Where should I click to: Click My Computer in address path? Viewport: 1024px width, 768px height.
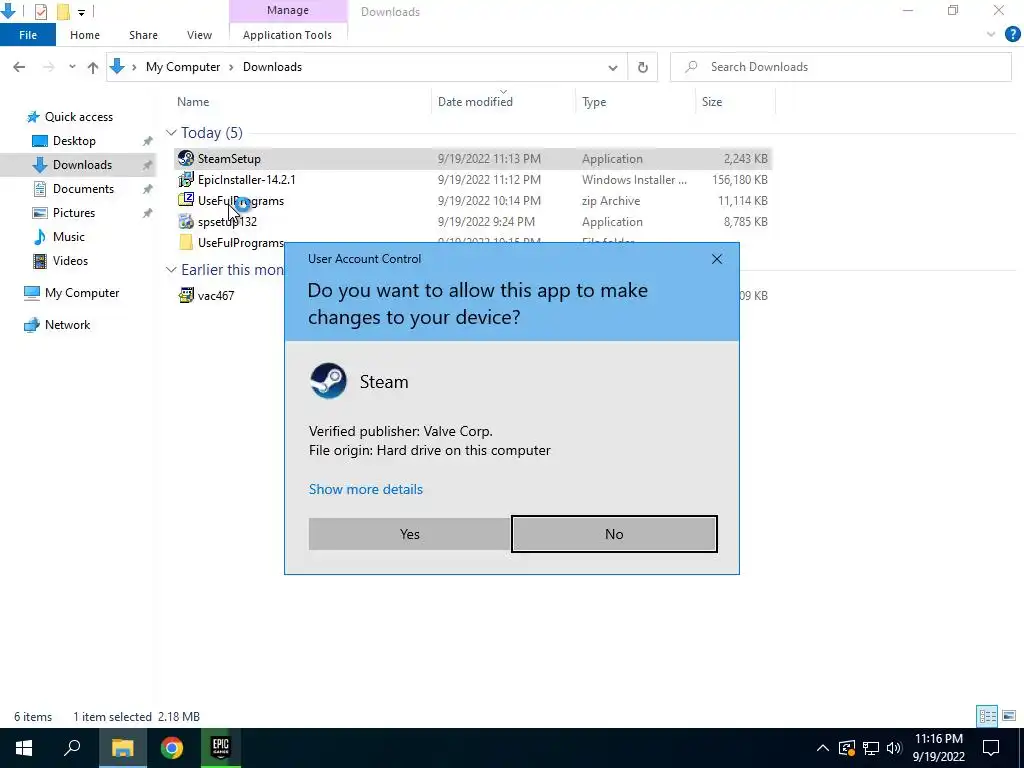(x=183, y=67)
